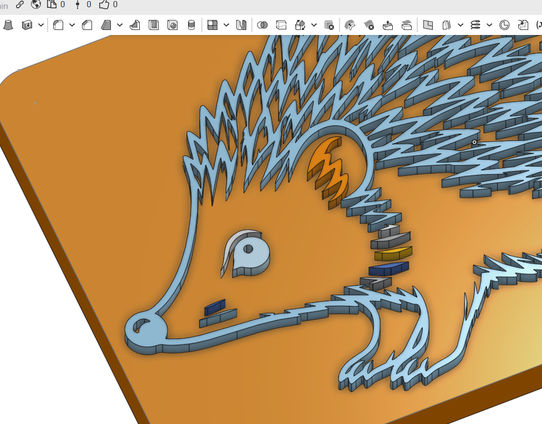Select the Delete part tool

(x=329, y=25)
